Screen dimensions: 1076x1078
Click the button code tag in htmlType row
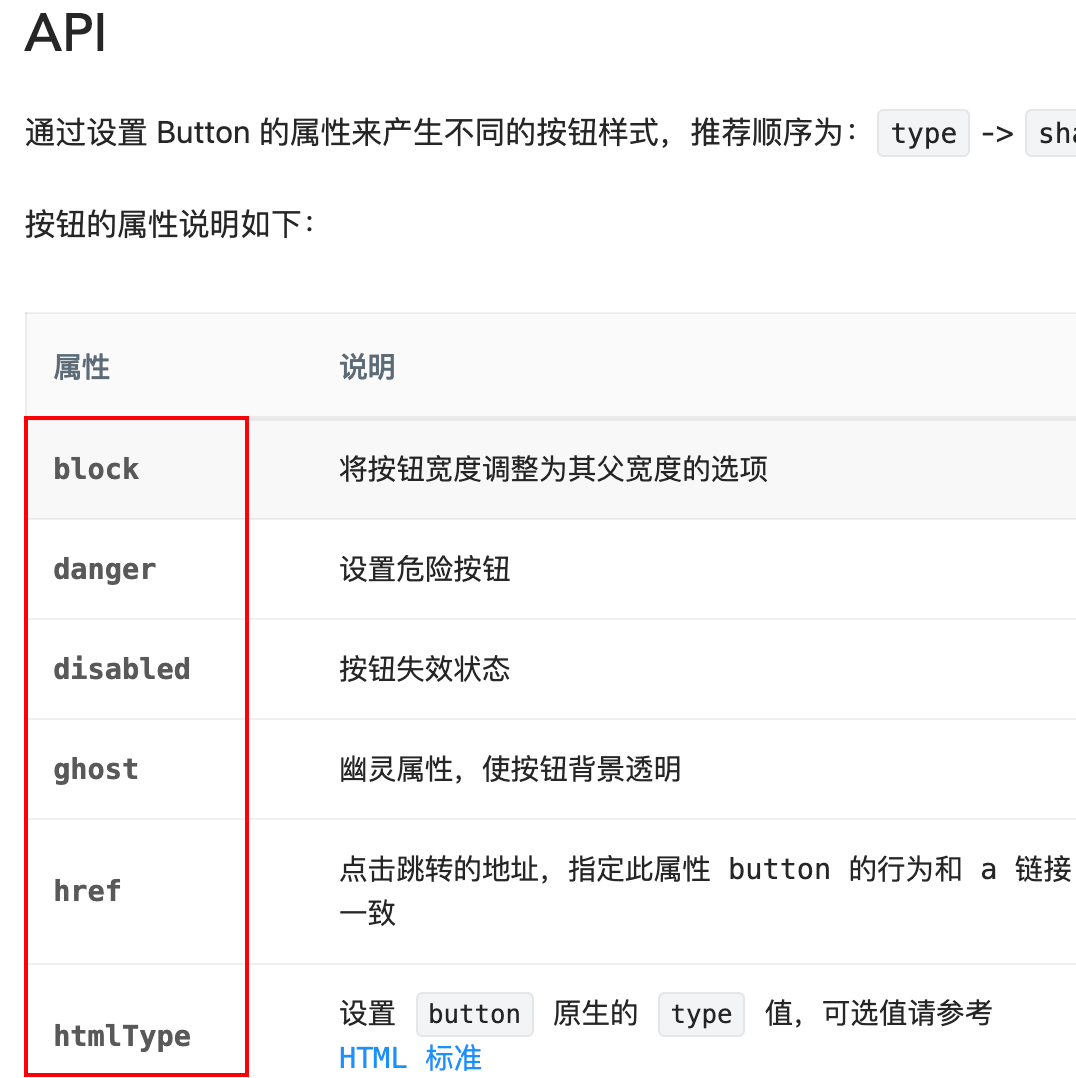coord(474,1014)
